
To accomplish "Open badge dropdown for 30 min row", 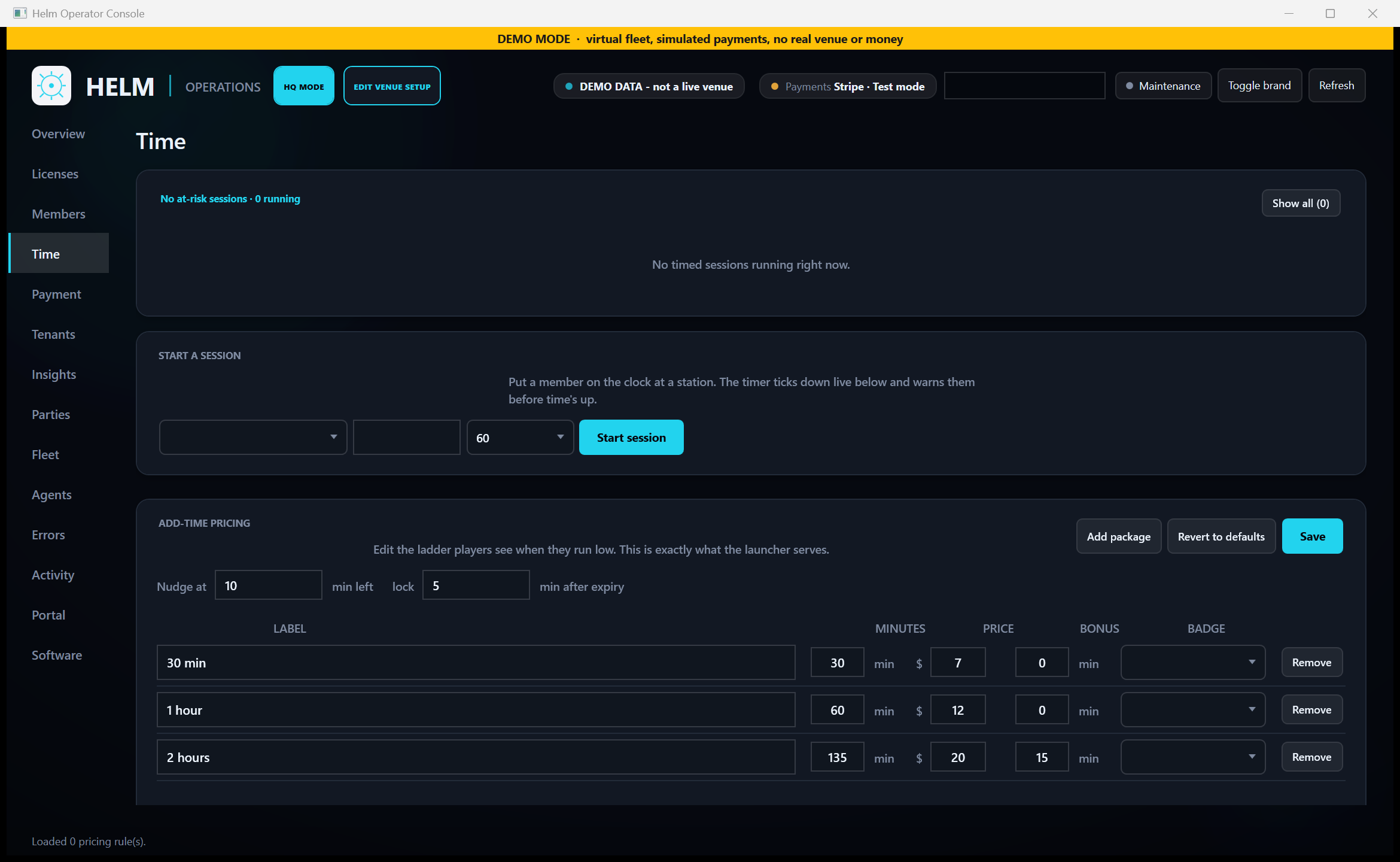I will point(1193,662).
